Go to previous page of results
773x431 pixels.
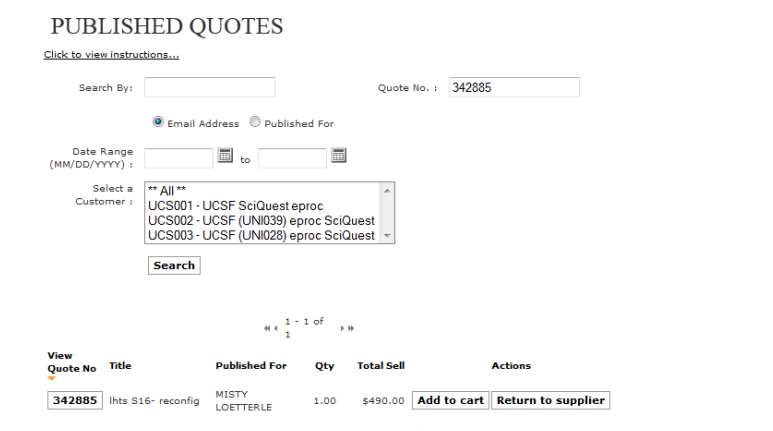coord(276,328)
